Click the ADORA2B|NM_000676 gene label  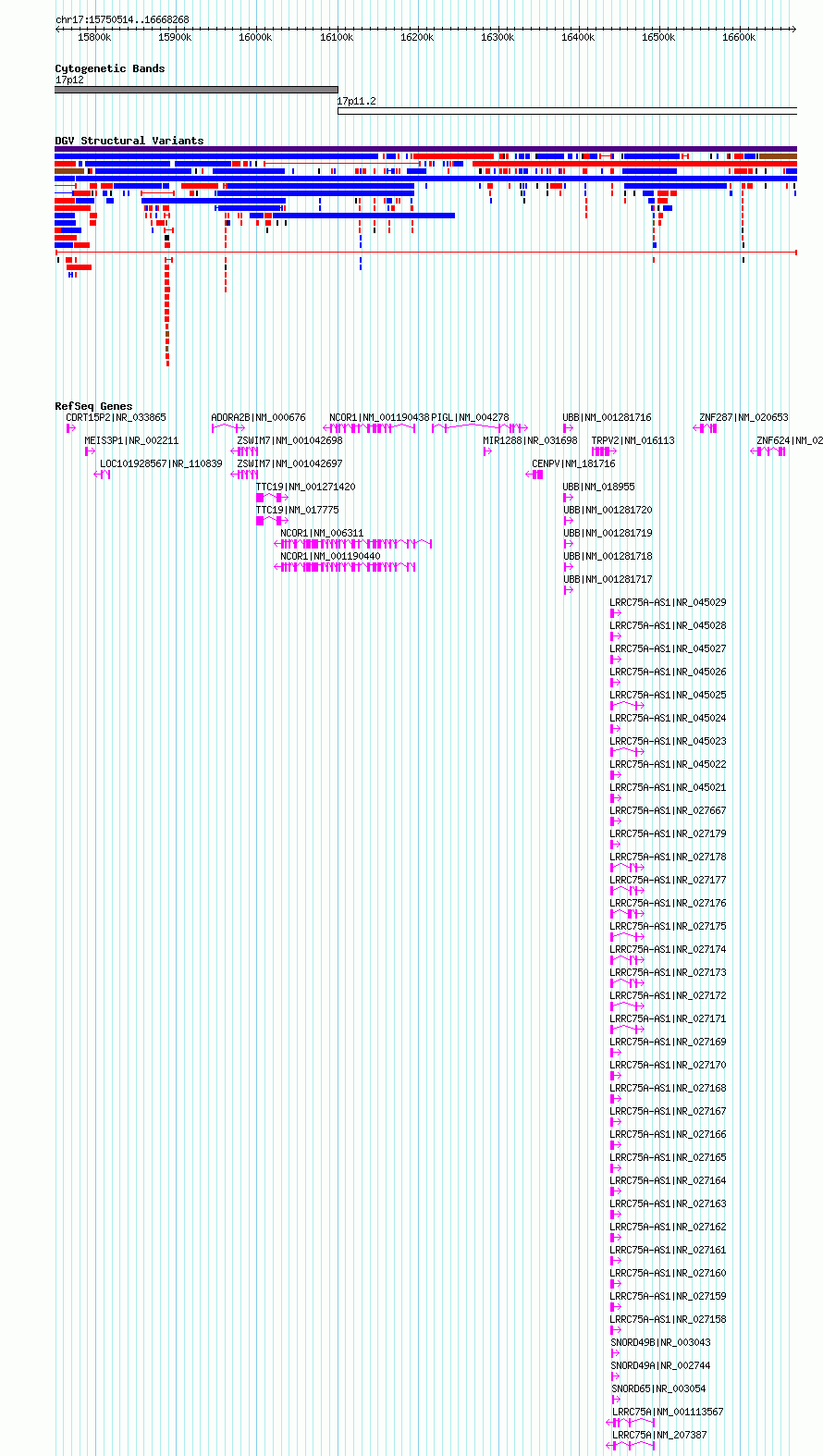[258, 417]
